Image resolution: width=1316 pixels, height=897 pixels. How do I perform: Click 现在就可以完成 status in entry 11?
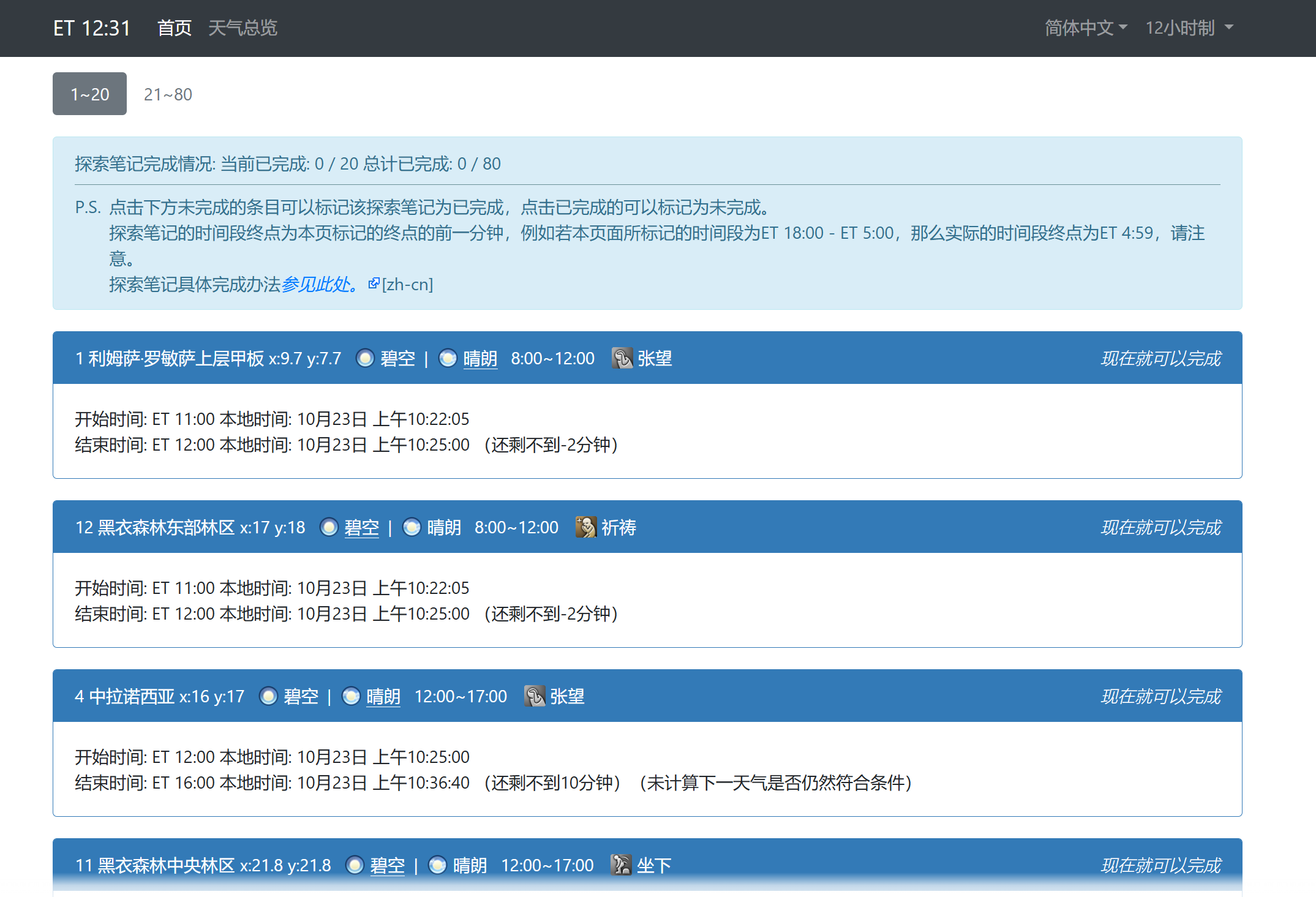click(1160, 865)
